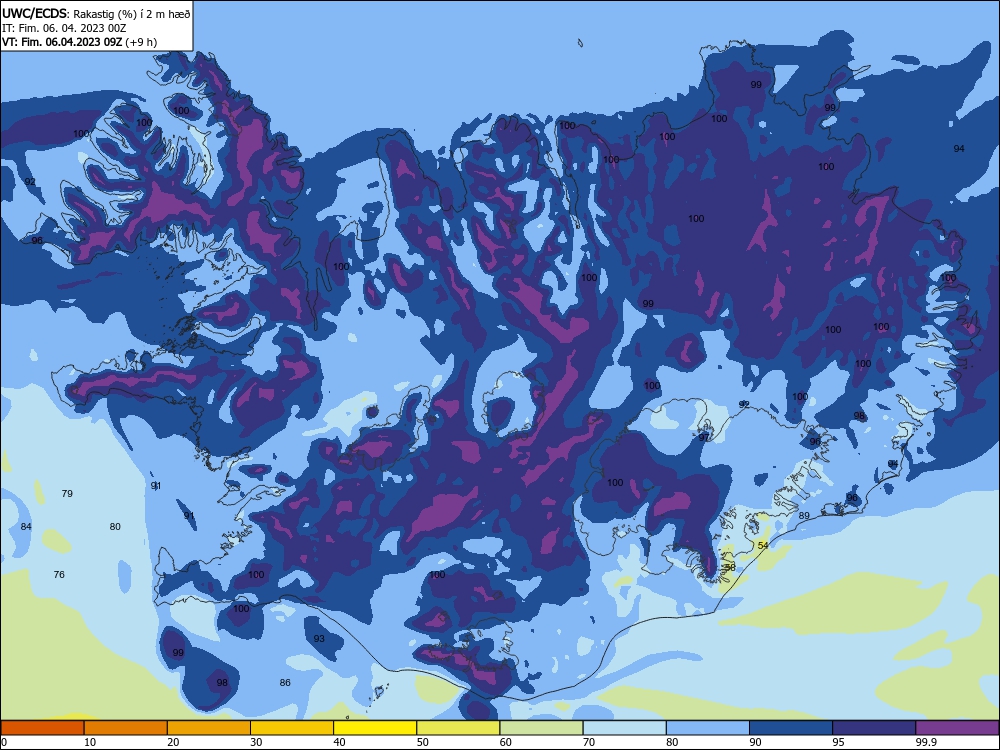1000x750 pixels.
Task: Click the map humidity value '79'
Action: pyautogui.click(x=67, y=494)
